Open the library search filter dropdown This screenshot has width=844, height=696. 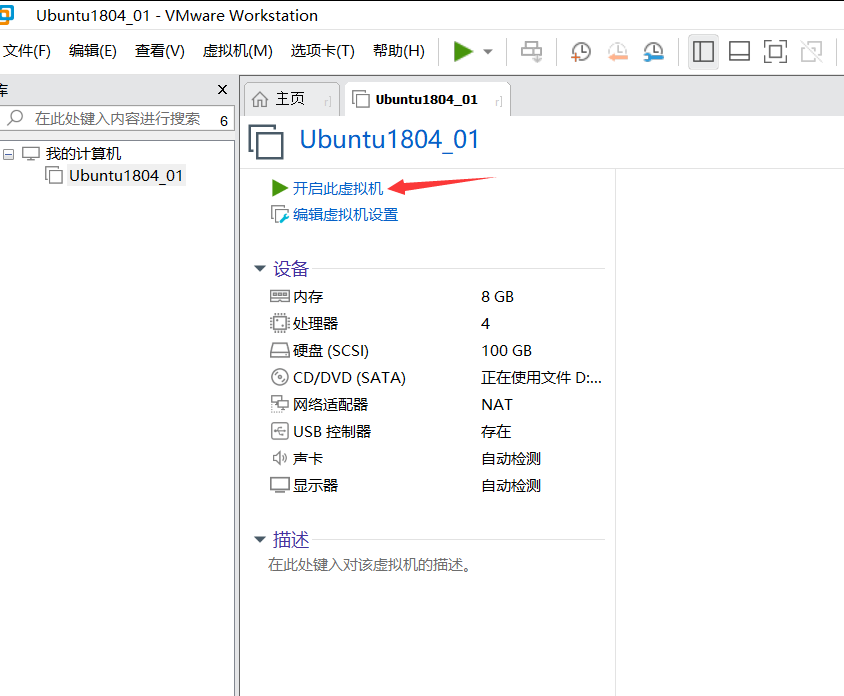pyautogui.click(x=223, y=121)
